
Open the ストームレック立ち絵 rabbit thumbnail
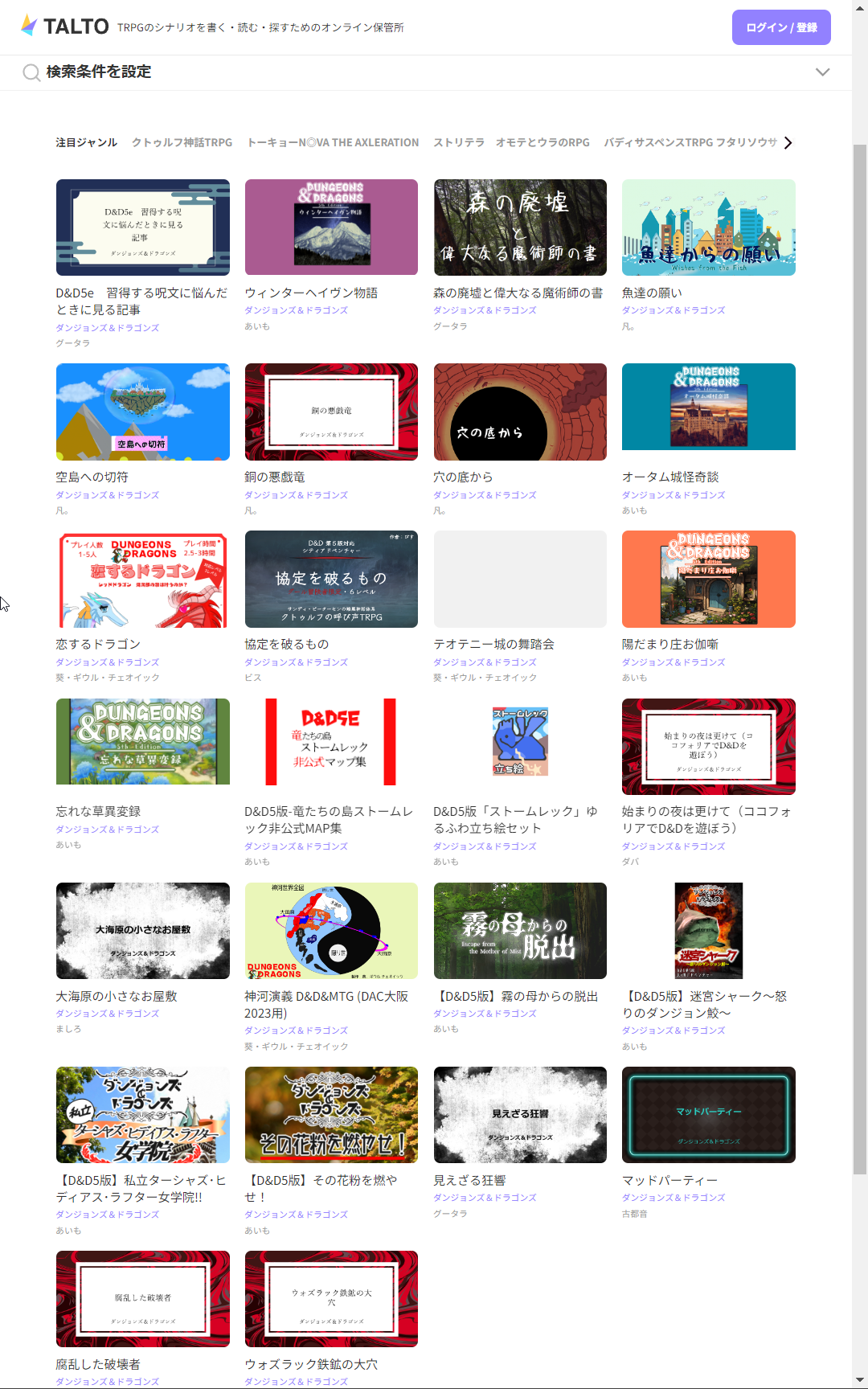(520, 741)
